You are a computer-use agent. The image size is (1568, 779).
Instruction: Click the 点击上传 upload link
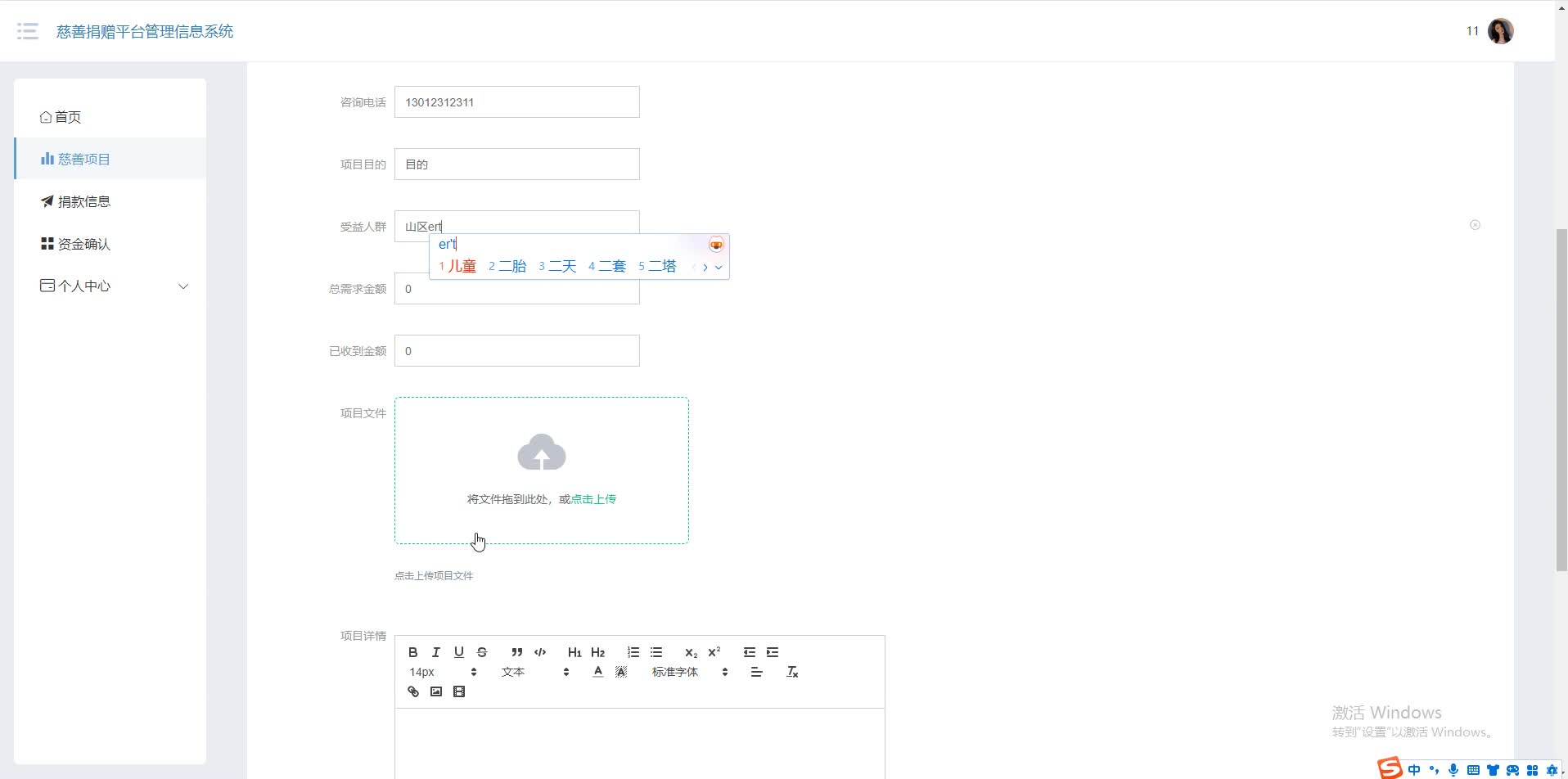(593, 499)
